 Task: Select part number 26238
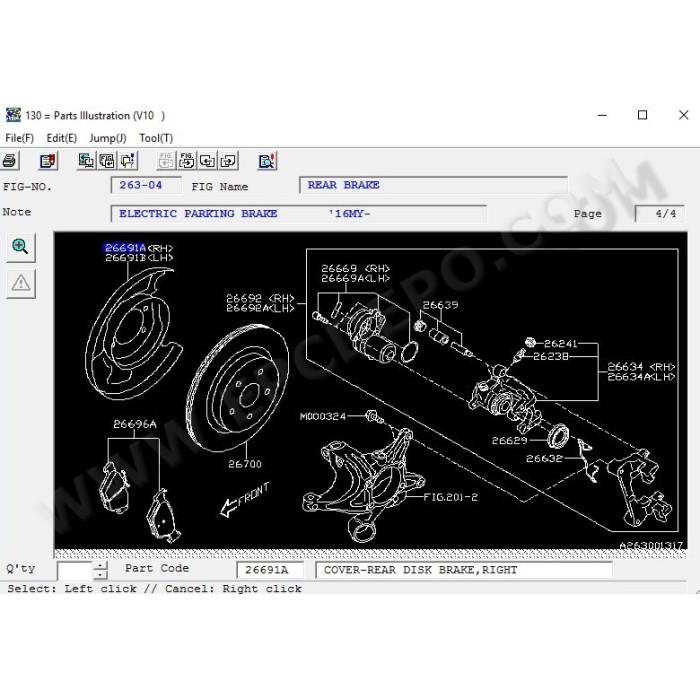(x=550, y=356)
